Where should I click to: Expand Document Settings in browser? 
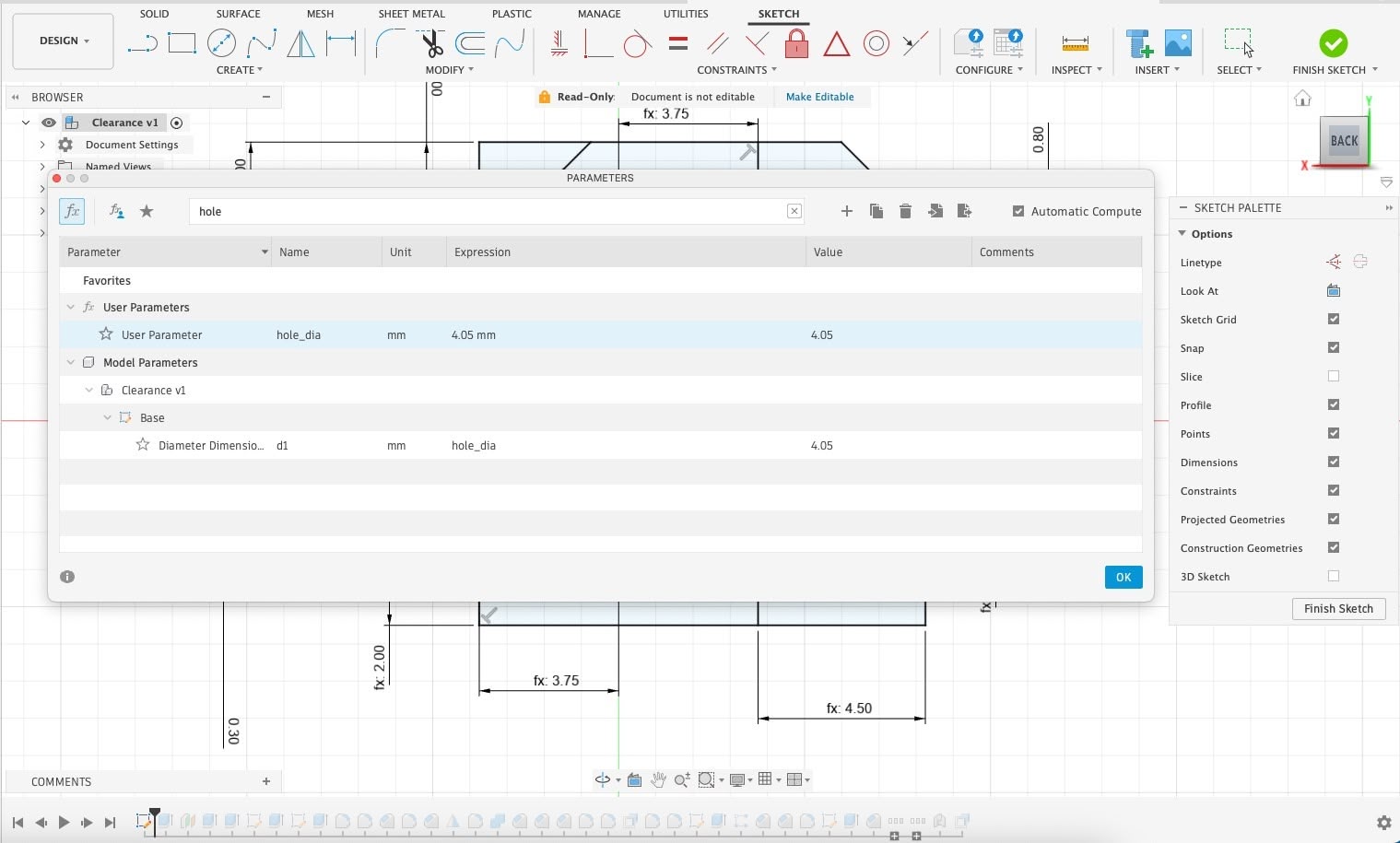click(42, 145)
